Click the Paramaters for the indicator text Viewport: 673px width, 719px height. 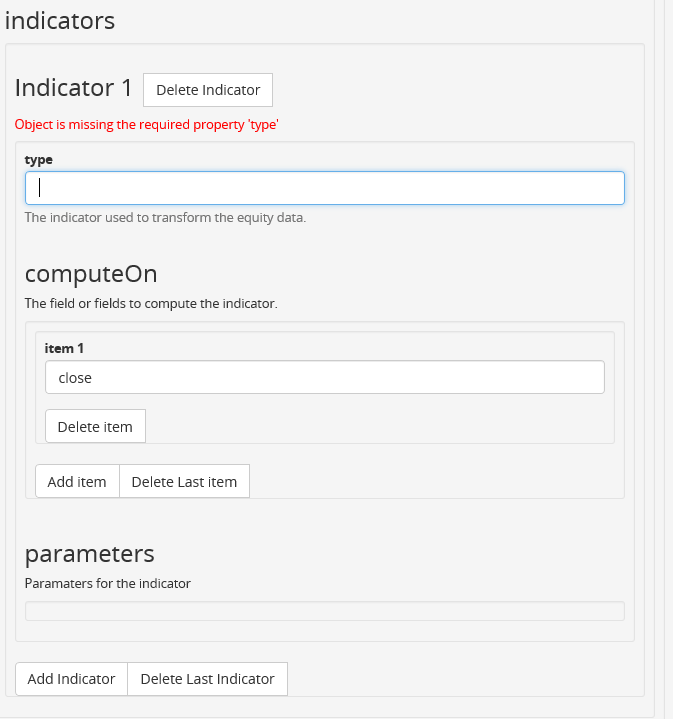108,583
